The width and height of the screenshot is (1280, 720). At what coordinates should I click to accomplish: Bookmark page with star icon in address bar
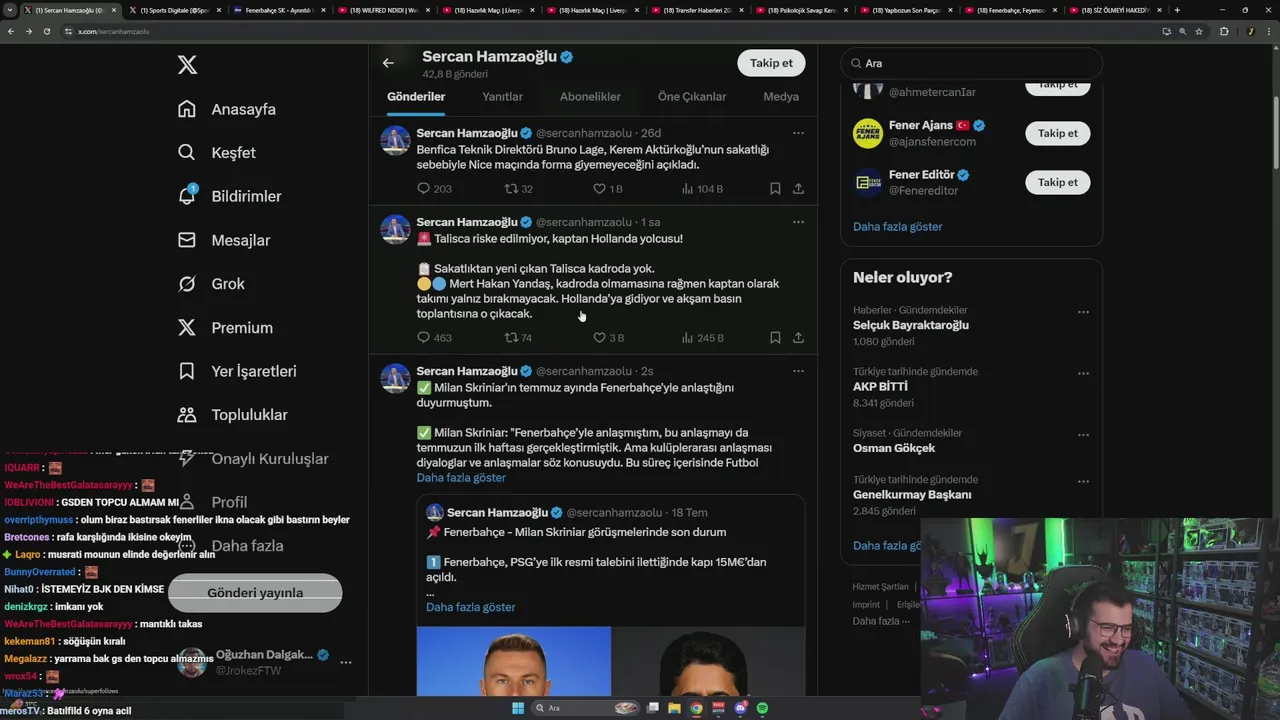[1199, 31]
